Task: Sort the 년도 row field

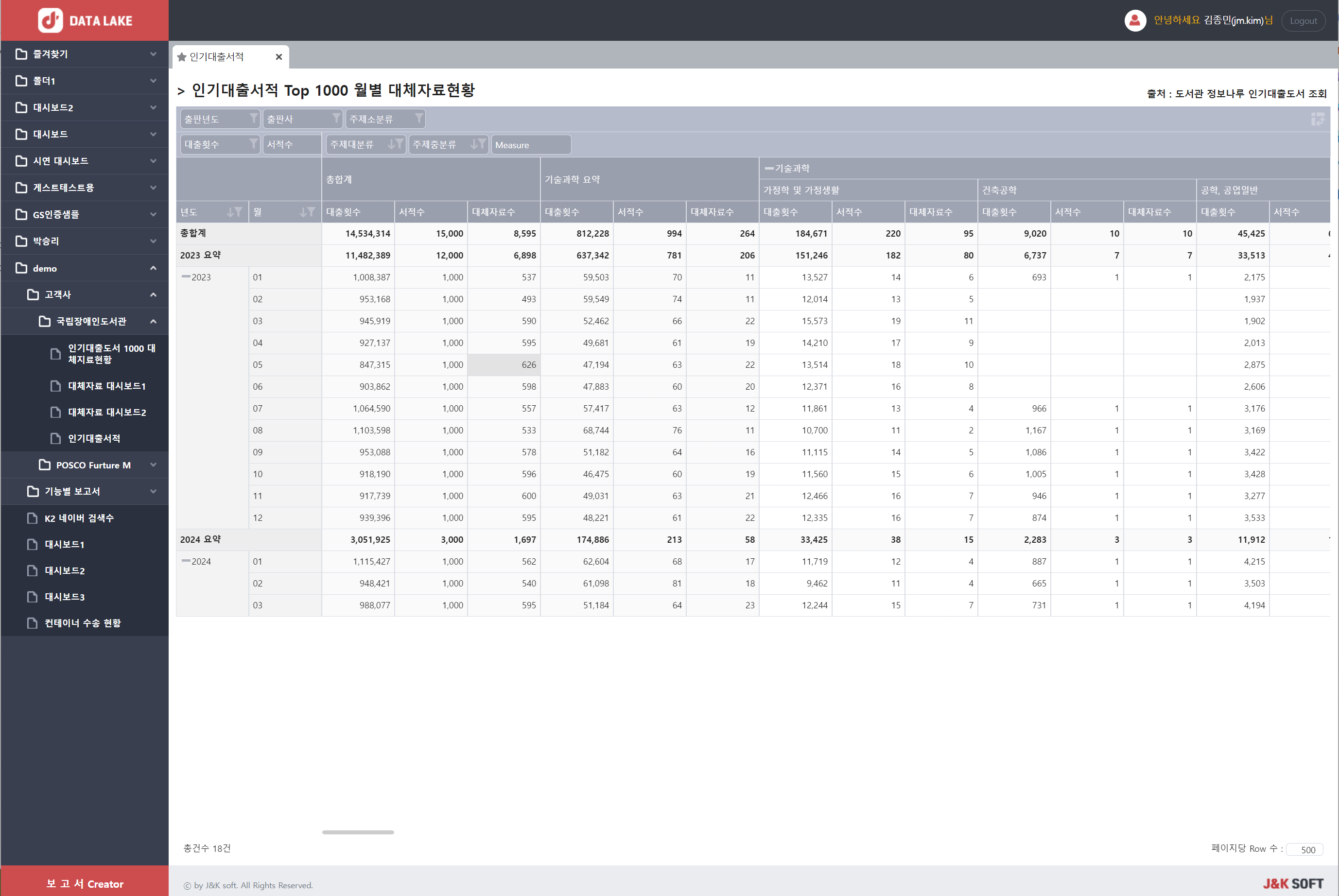Action: click(230, 212)
